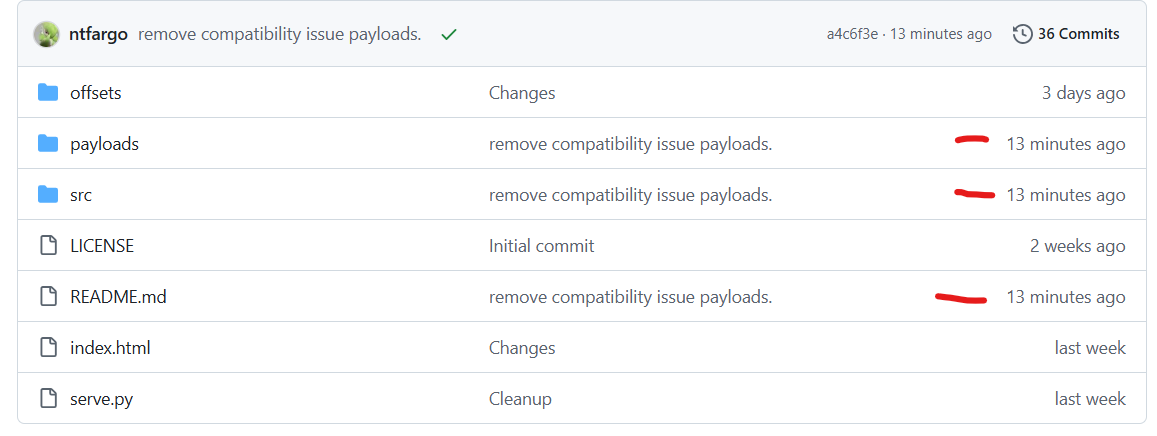Click the LICENSE file icon
Viewport: 1157px width, 436px height.
click(48, 246)
